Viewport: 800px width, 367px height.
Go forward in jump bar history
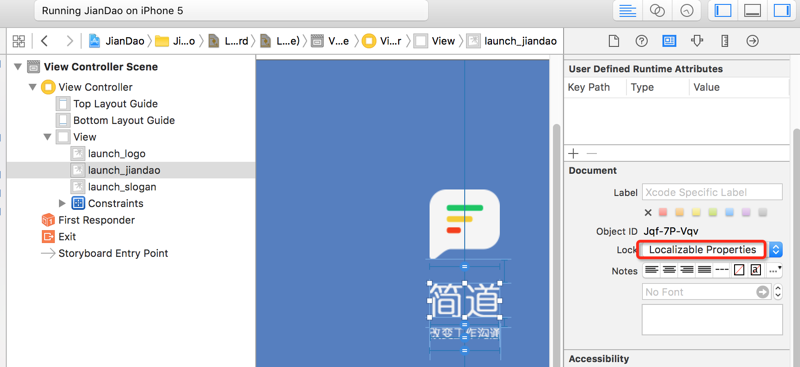(x=70, y=41)
